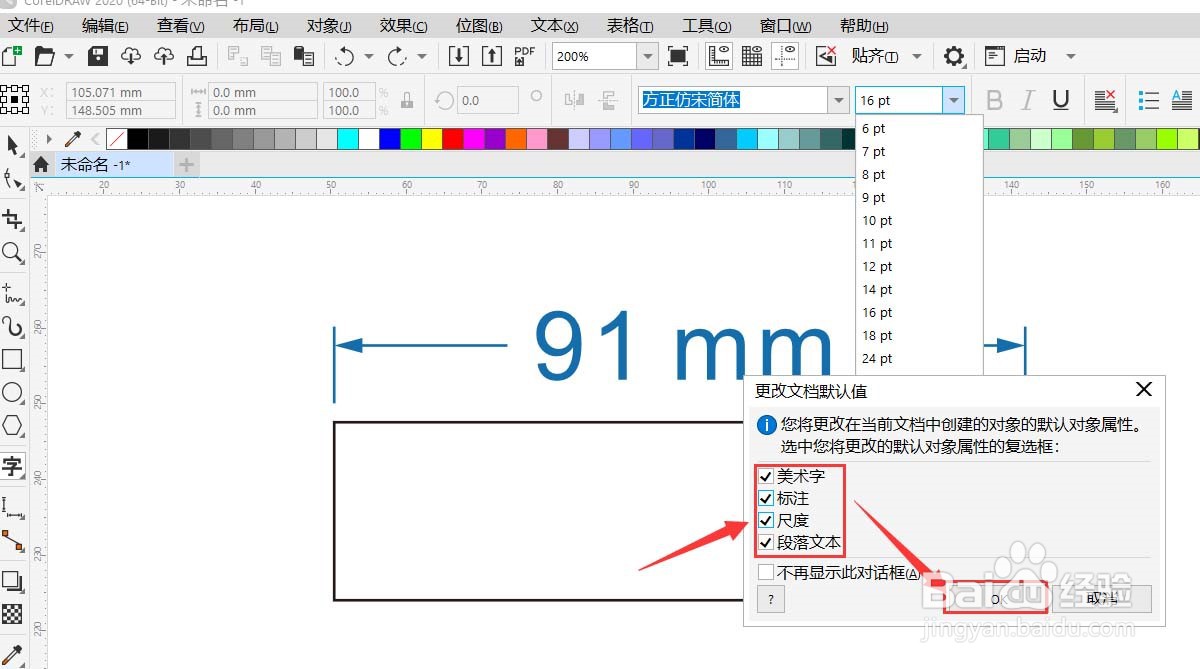
Task: Add a new document tab with plus
Action: click(x=187, y=164)
